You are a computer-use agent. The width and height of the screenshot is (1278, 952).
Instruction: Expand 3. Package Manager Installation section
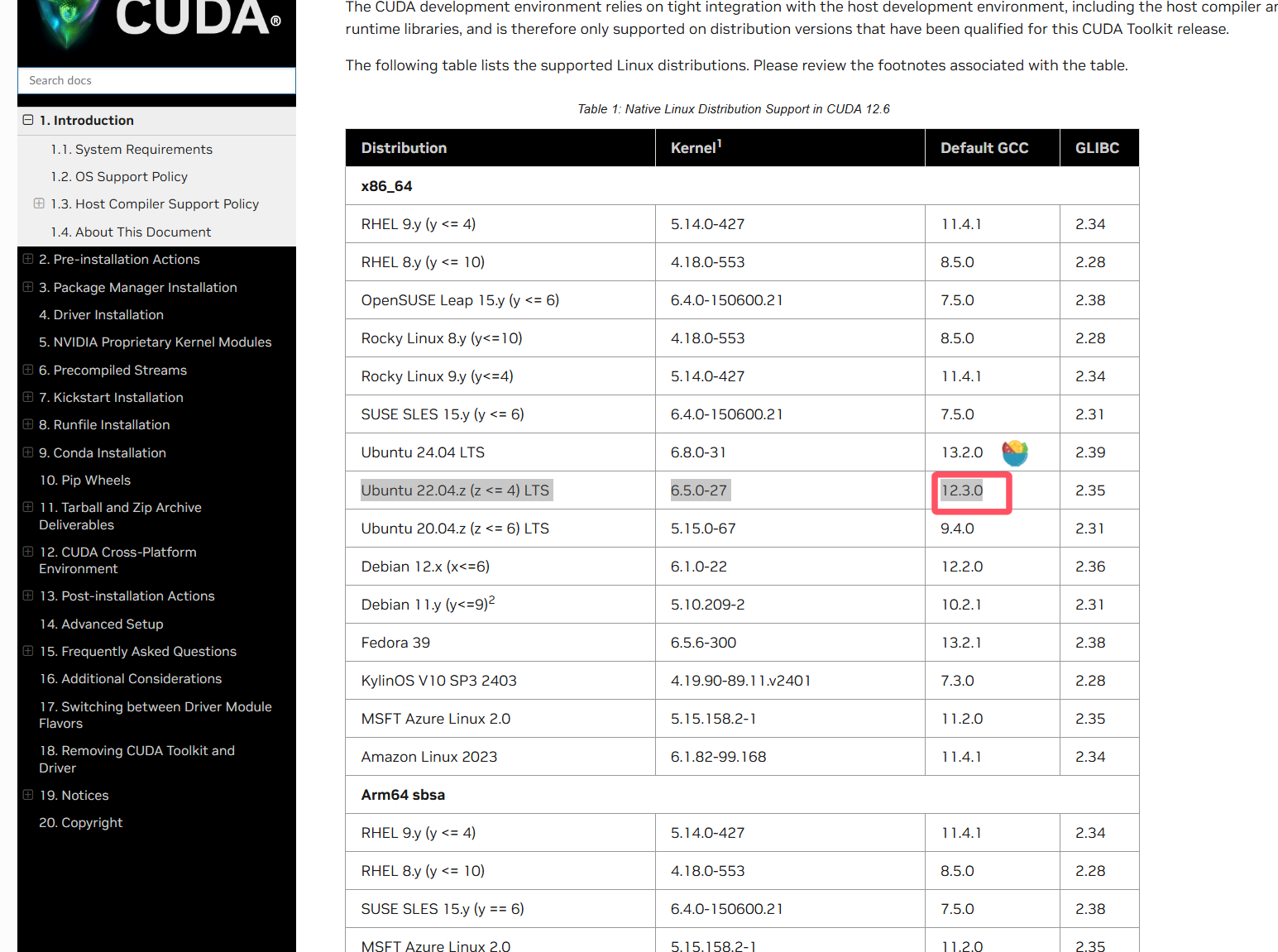(28, 287)
